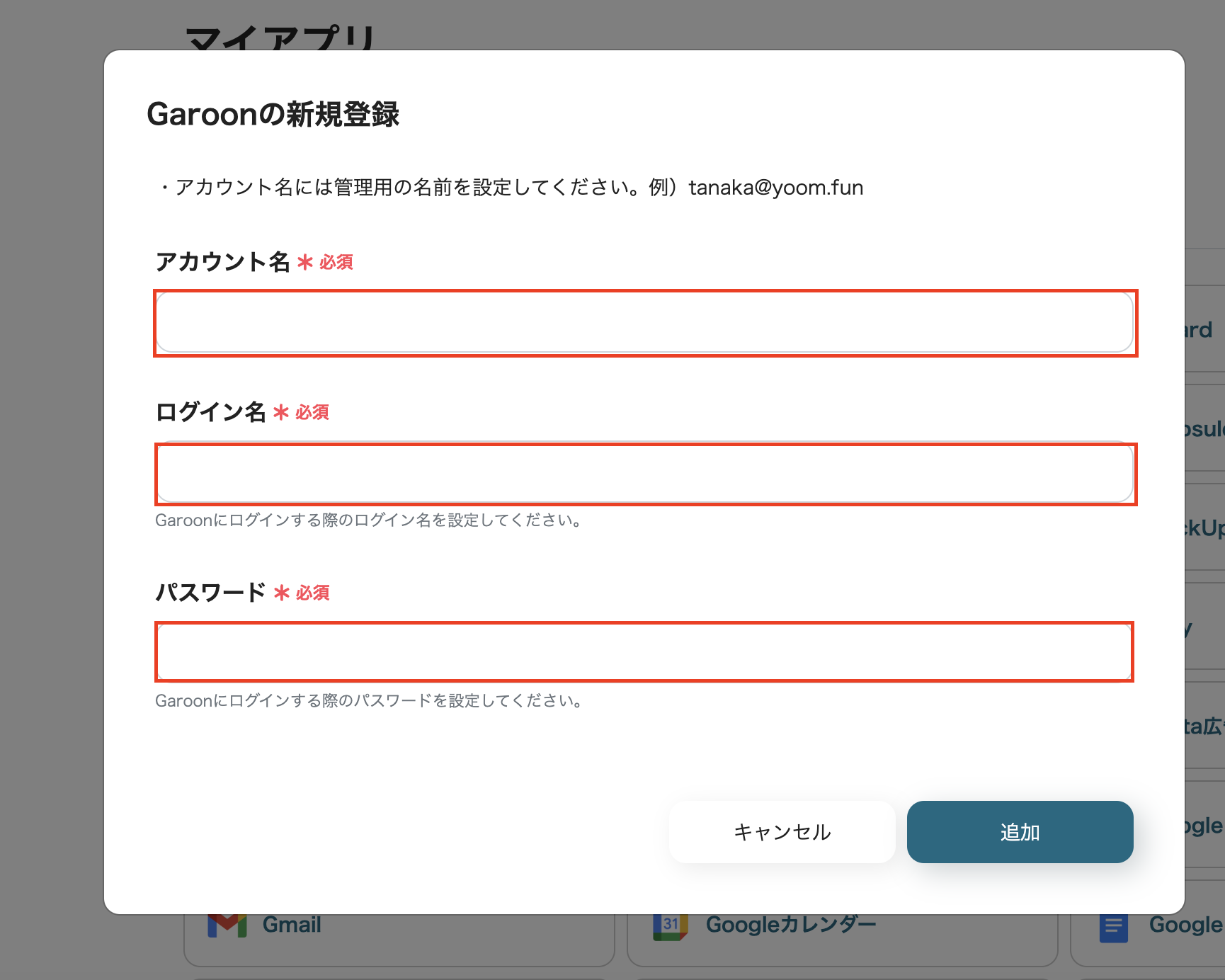
Task: Click the Garoonの新規登録 dialog title
Action: tap(273, 112)
